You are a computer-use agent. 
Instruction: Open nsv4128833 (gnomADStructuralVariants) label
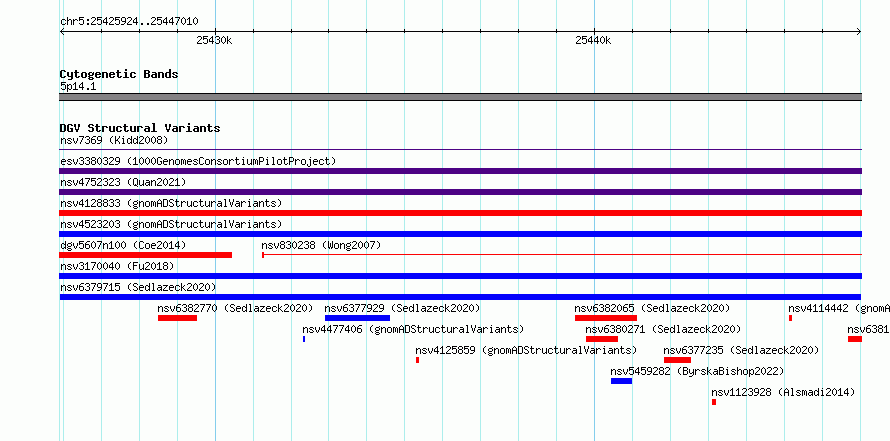(x=171, y=203)
